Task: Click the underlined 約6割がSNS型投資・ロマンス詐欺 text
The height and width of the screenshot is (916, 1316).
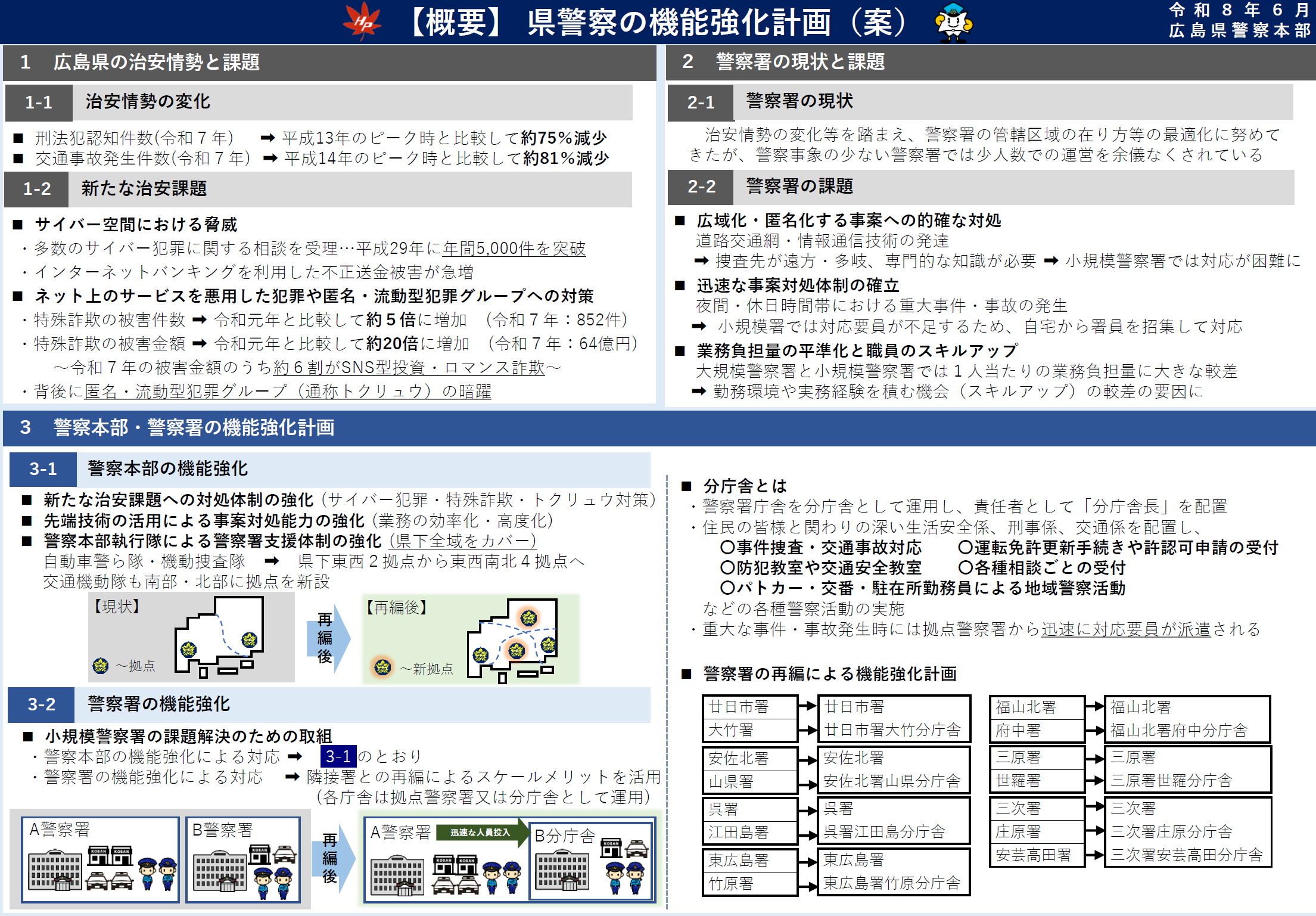Action: 409,368
